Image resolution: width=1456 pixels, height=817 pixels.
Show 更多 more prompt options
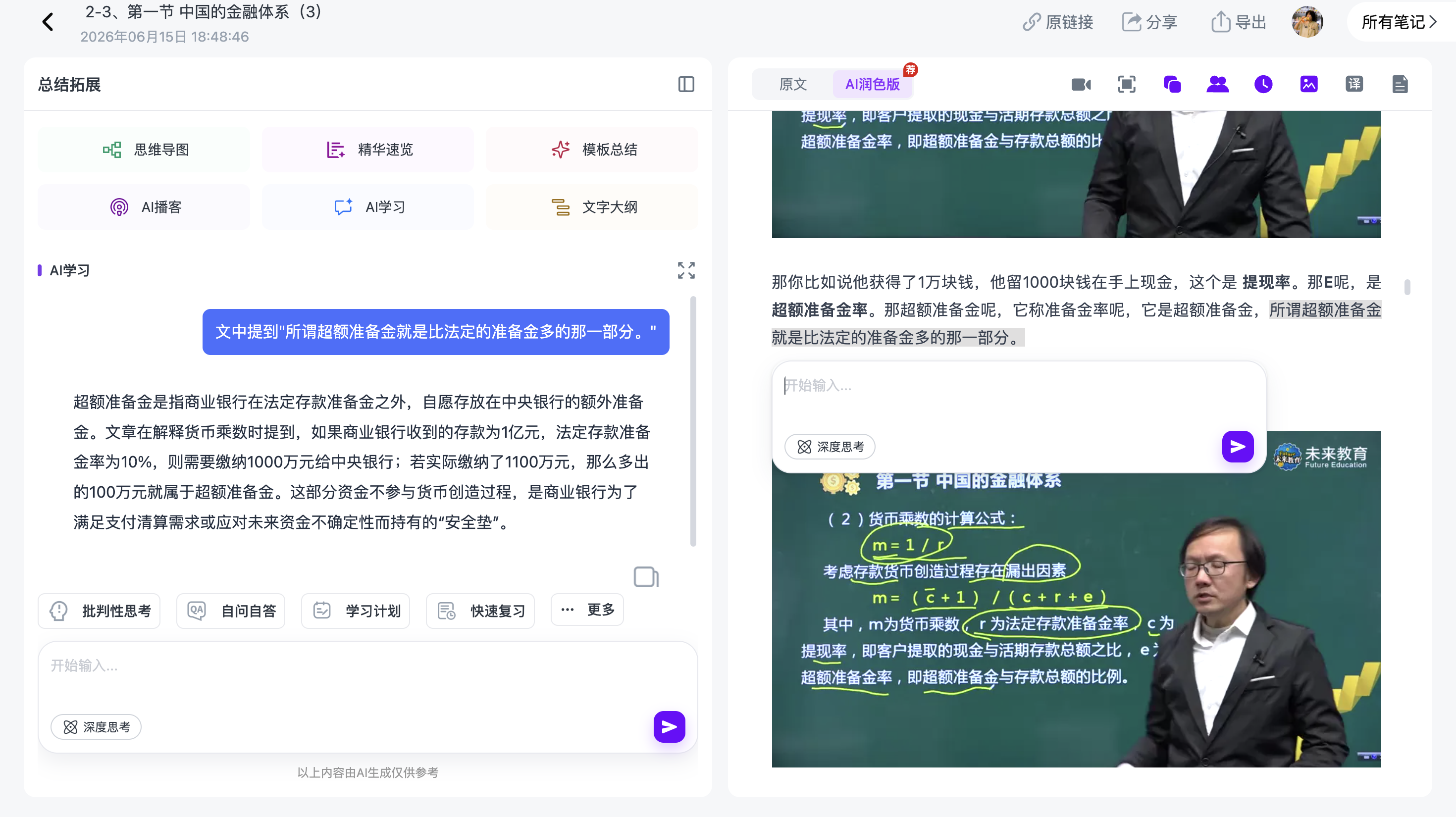point(587,610)
